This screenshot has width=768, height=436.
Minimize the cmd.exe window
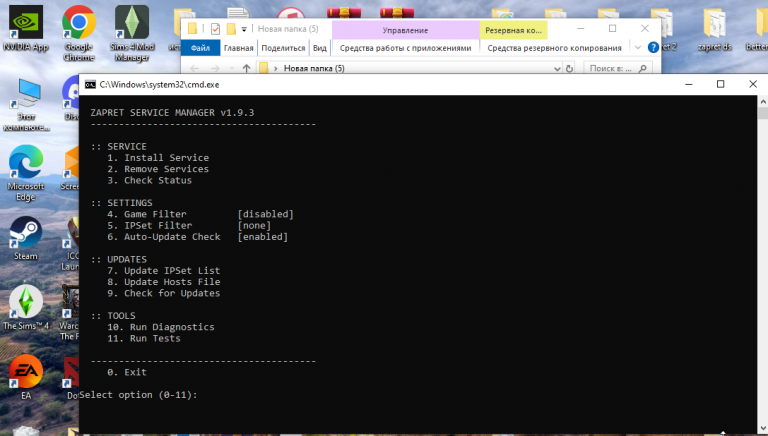pos(689,84)
